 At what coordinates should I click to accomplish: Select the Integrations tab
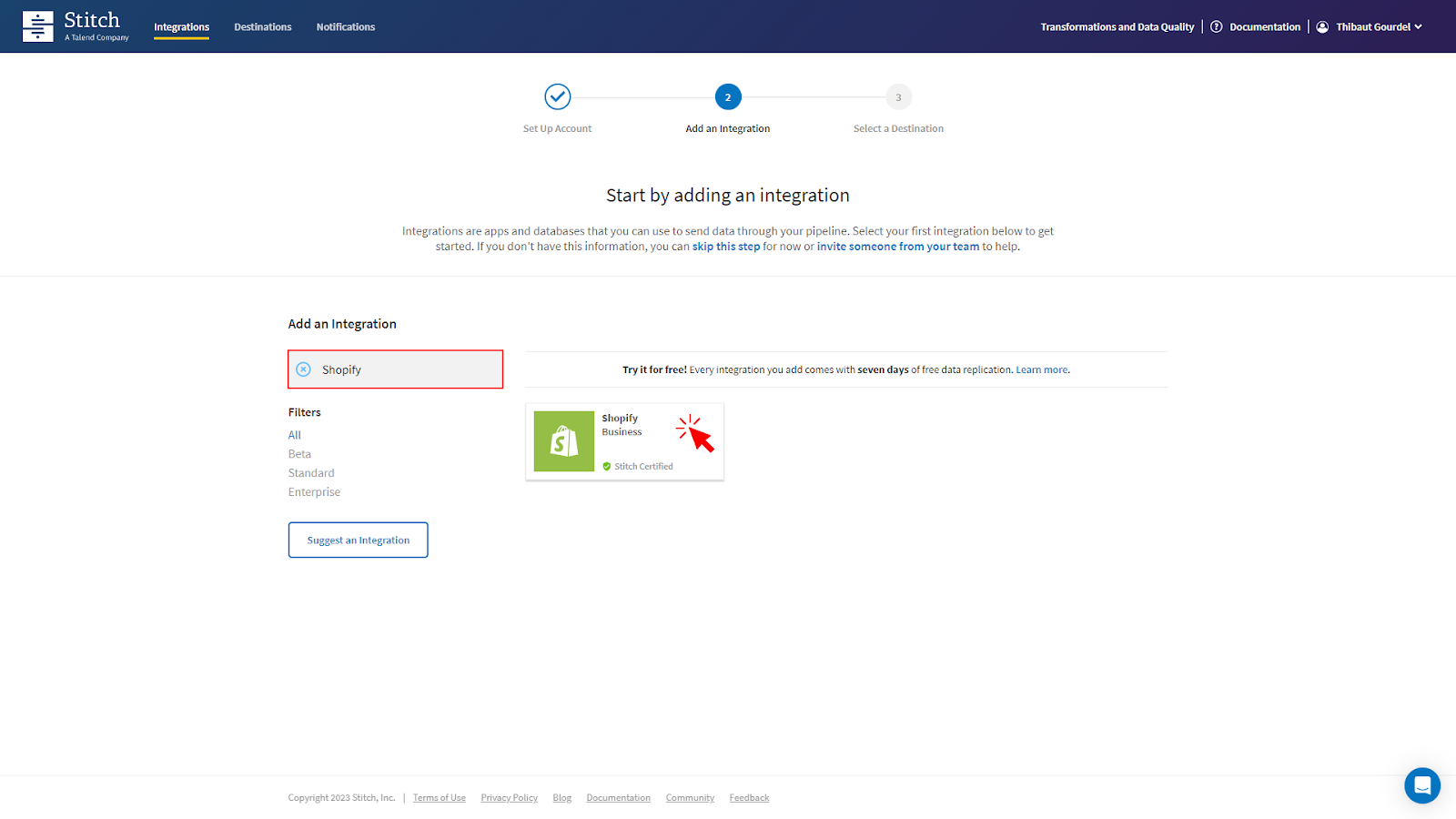tap(181, 27)
